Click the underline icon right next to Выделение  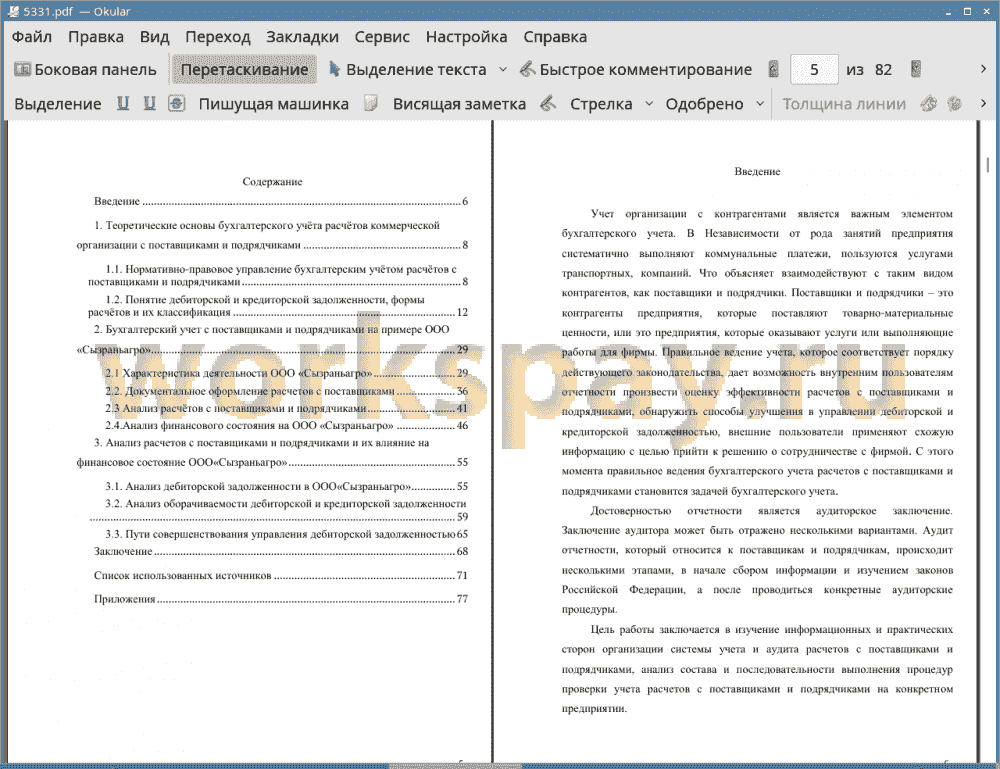123,103
